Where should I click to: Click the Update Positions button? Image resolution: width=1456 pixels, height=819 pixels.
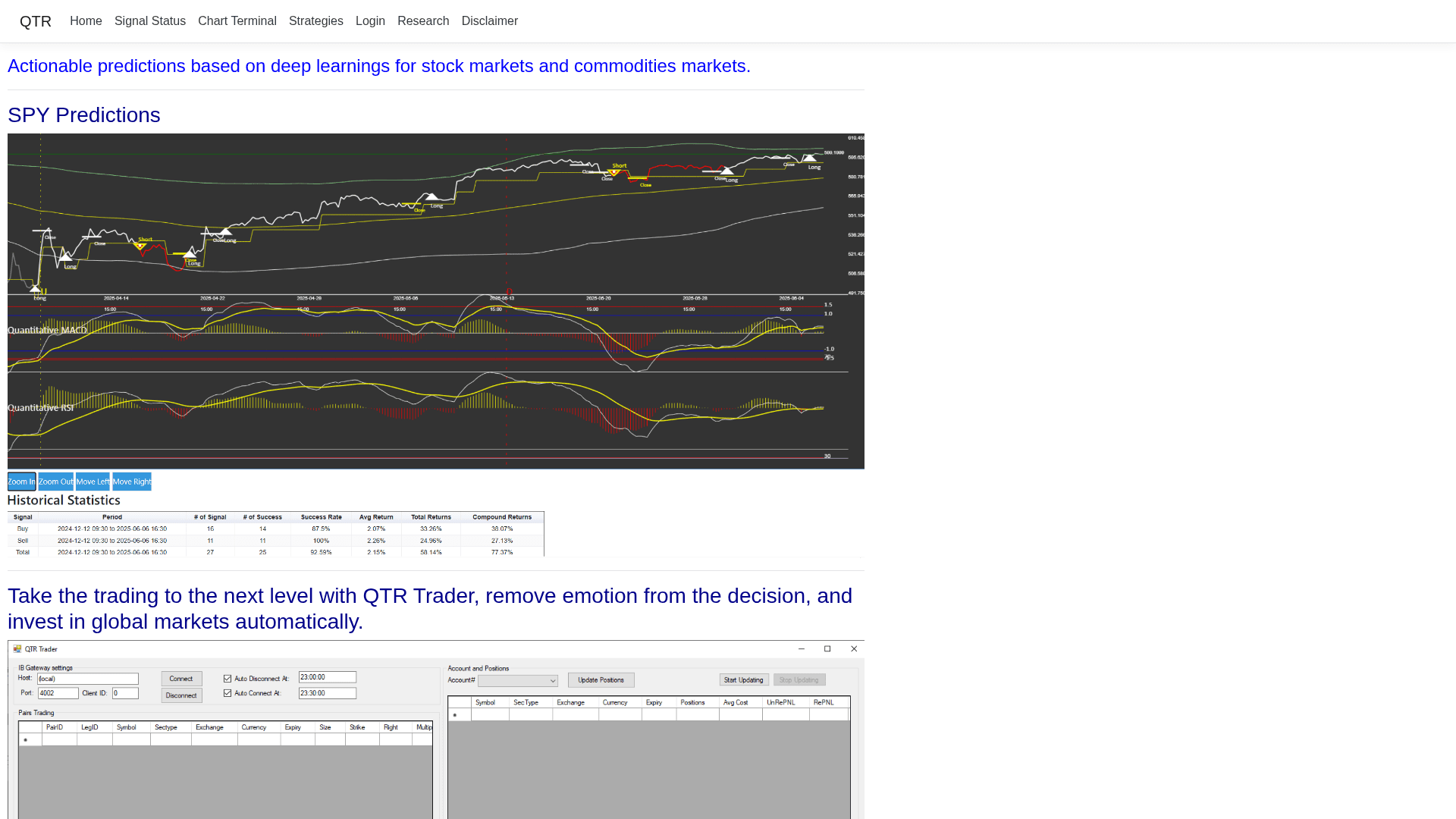(x=601, y=680)
